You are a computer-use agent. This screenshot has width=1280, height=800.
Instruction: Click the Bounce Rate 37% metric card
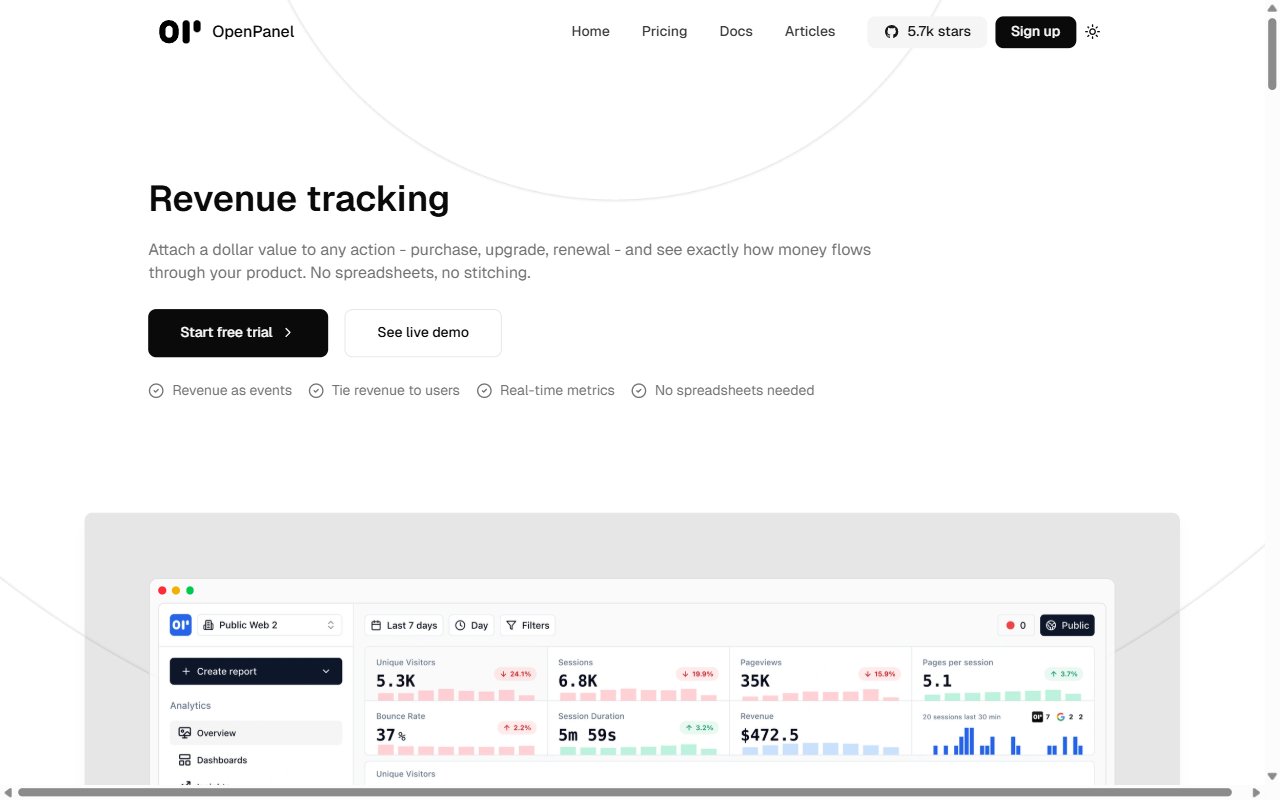456,728
